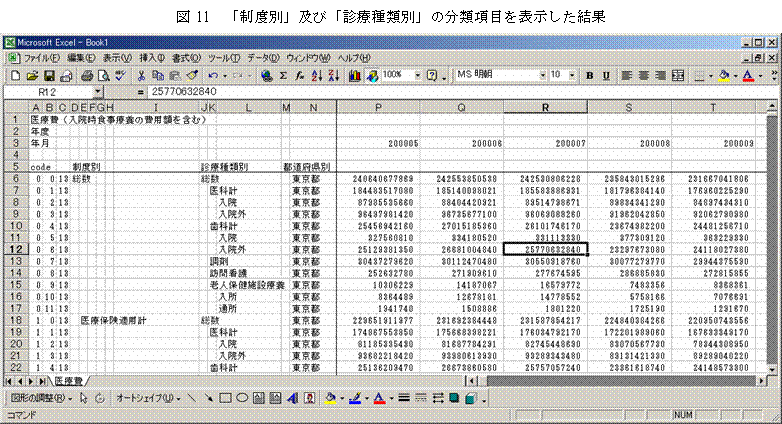Screen dimensions: 782x424
Task: Click the Print icon
Action: click(x=87, y=75)
